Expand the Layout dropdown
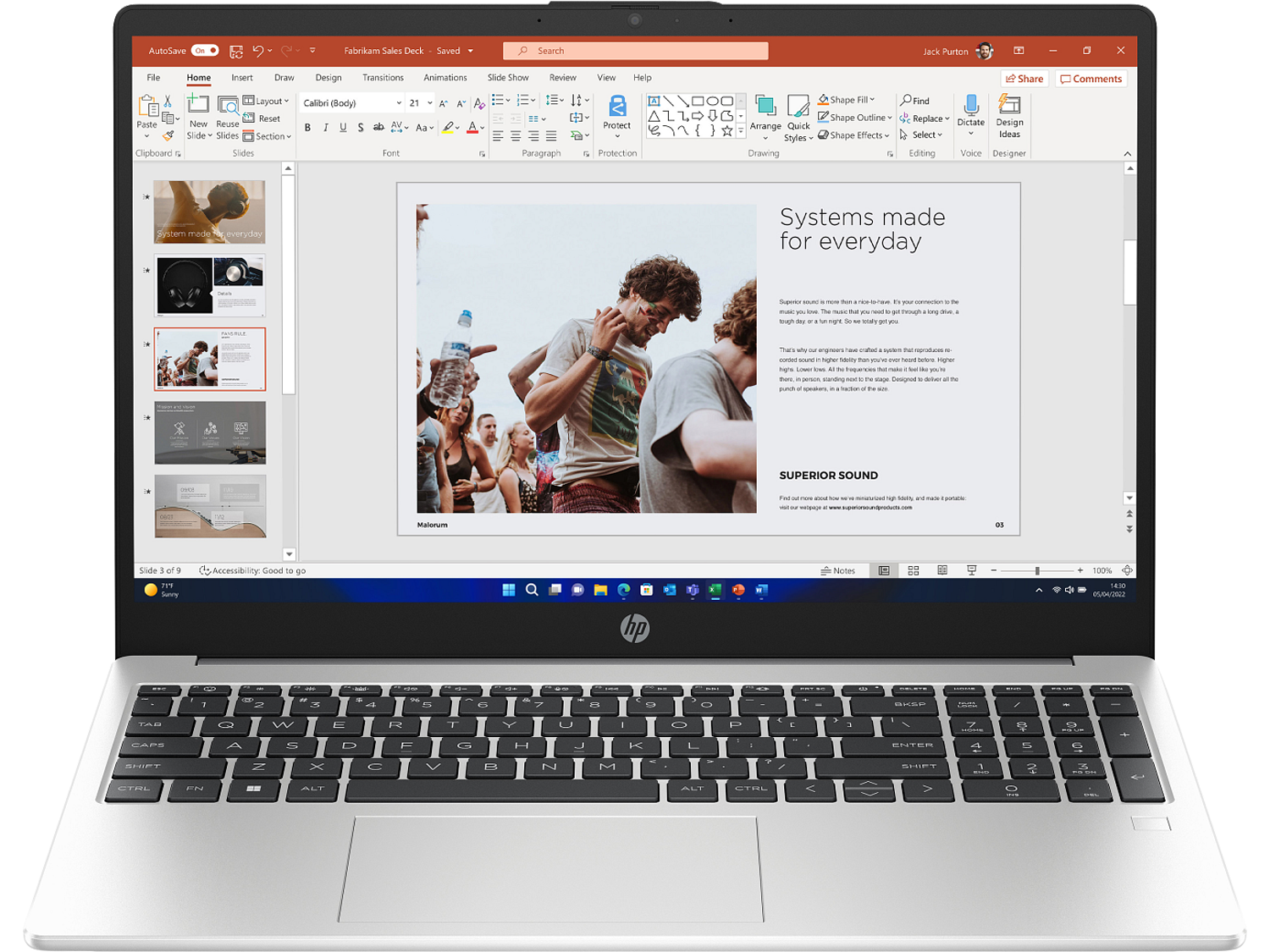The image size is (1270, 952). pyautogui.click(x=286, y=102)
